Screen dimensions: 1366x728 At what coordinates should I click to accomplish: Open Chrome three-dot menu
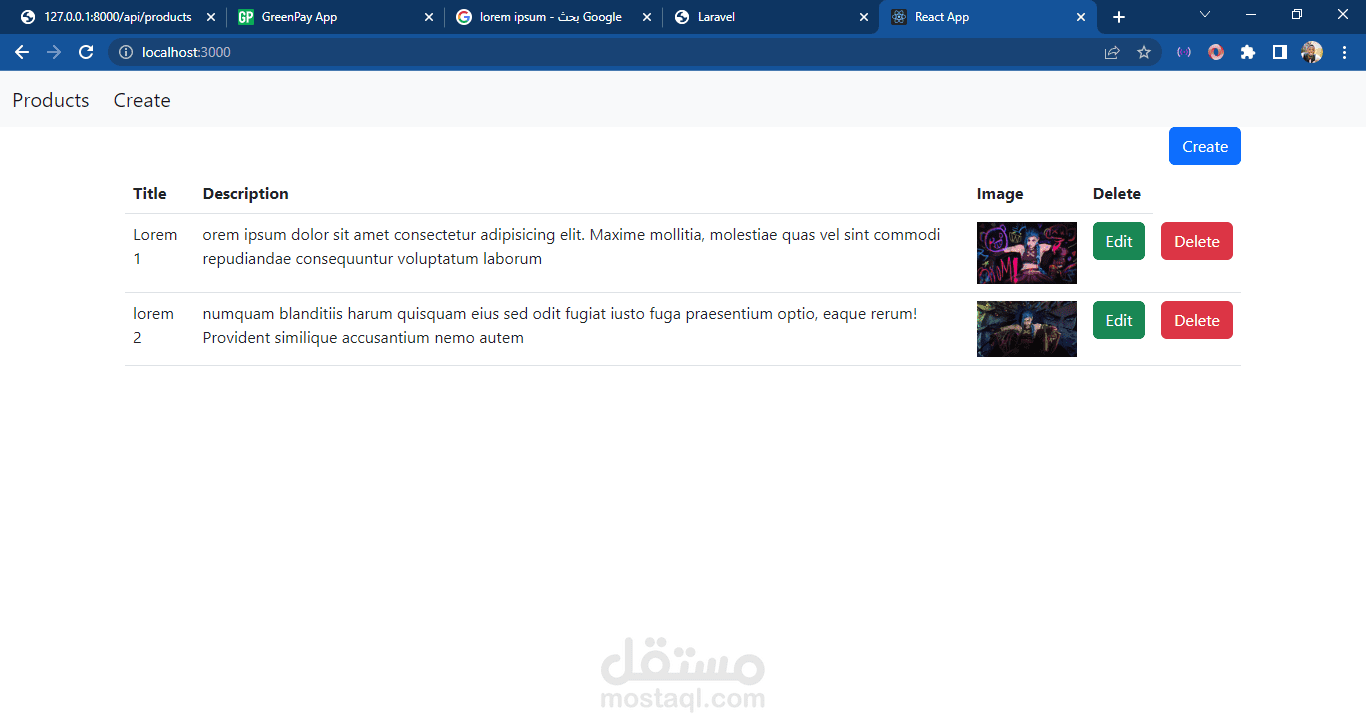1344,52
